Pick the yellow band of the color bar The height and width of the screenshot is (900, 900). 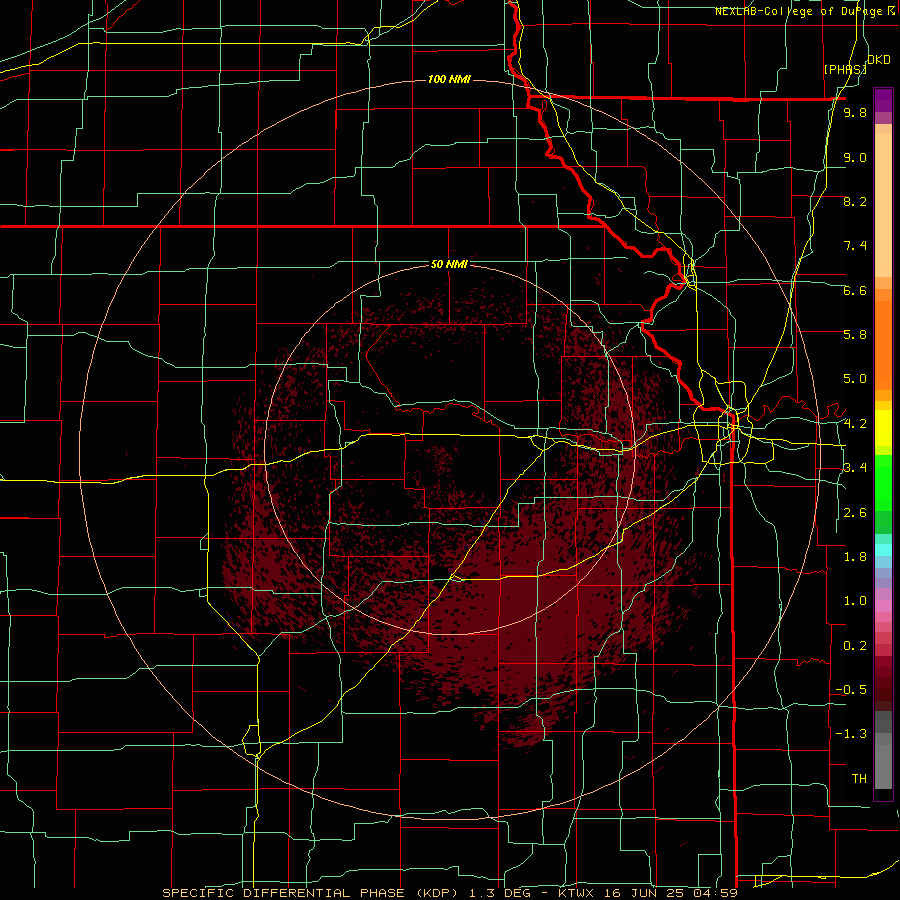(883, 428)
